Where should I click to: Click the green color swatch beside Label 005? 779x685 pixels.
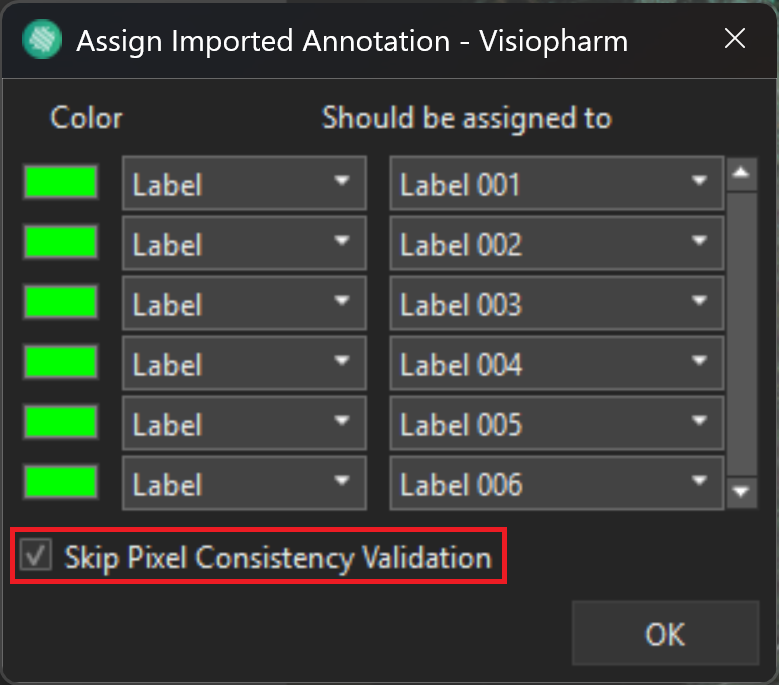tap(61, 423)
